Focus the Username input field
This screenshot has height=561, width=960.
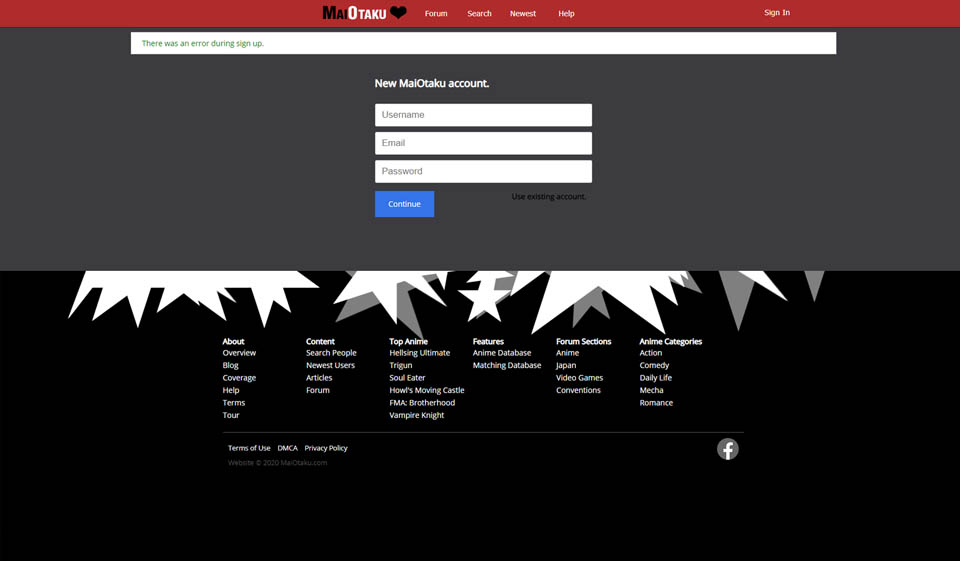(483, 115)
